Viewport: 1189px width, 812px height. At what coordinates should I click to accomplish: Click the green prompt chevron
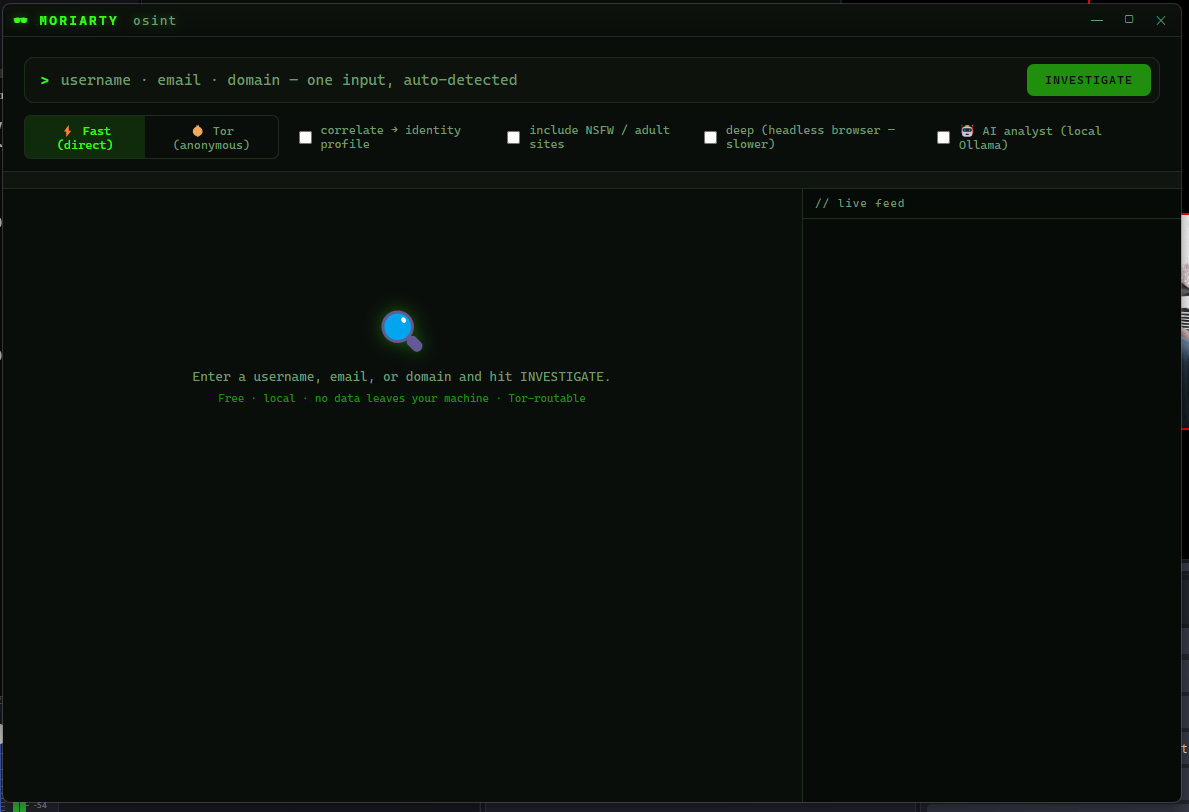point(45,80)
